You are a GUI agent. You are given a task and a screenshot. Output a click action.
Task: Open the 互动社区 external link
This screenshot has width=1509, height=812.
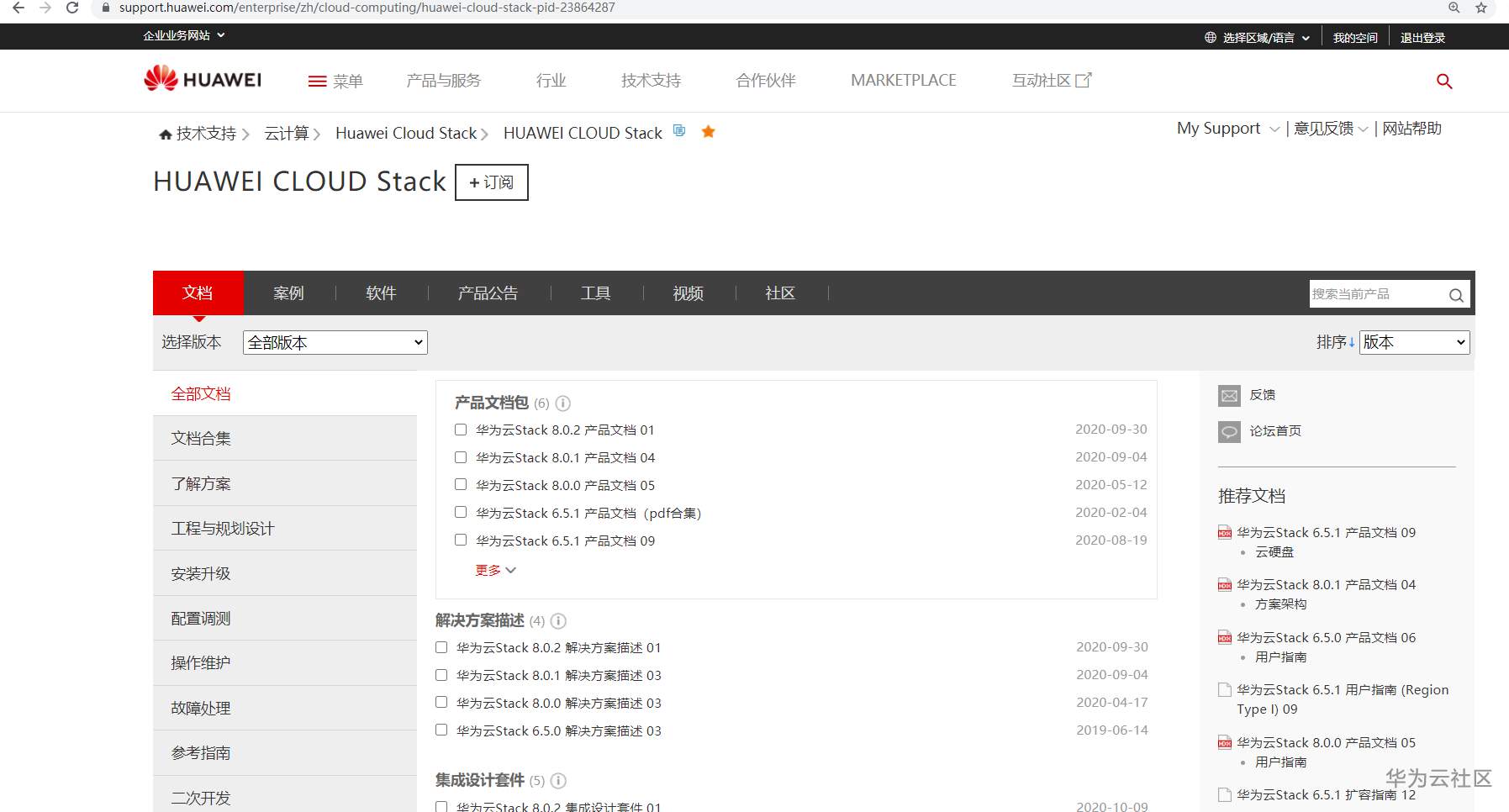point(1052,81)
